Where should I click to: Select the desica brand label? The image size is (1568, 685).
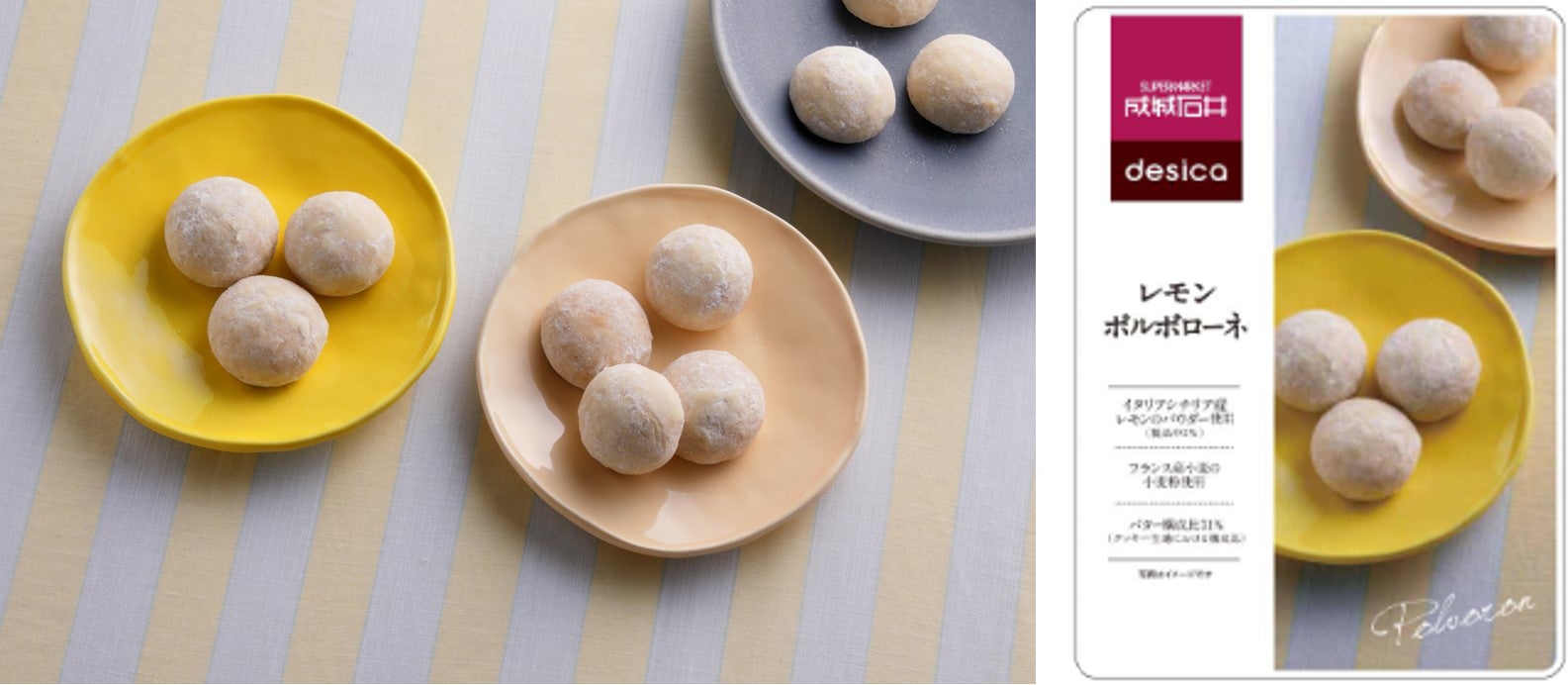coord(1175,172)
